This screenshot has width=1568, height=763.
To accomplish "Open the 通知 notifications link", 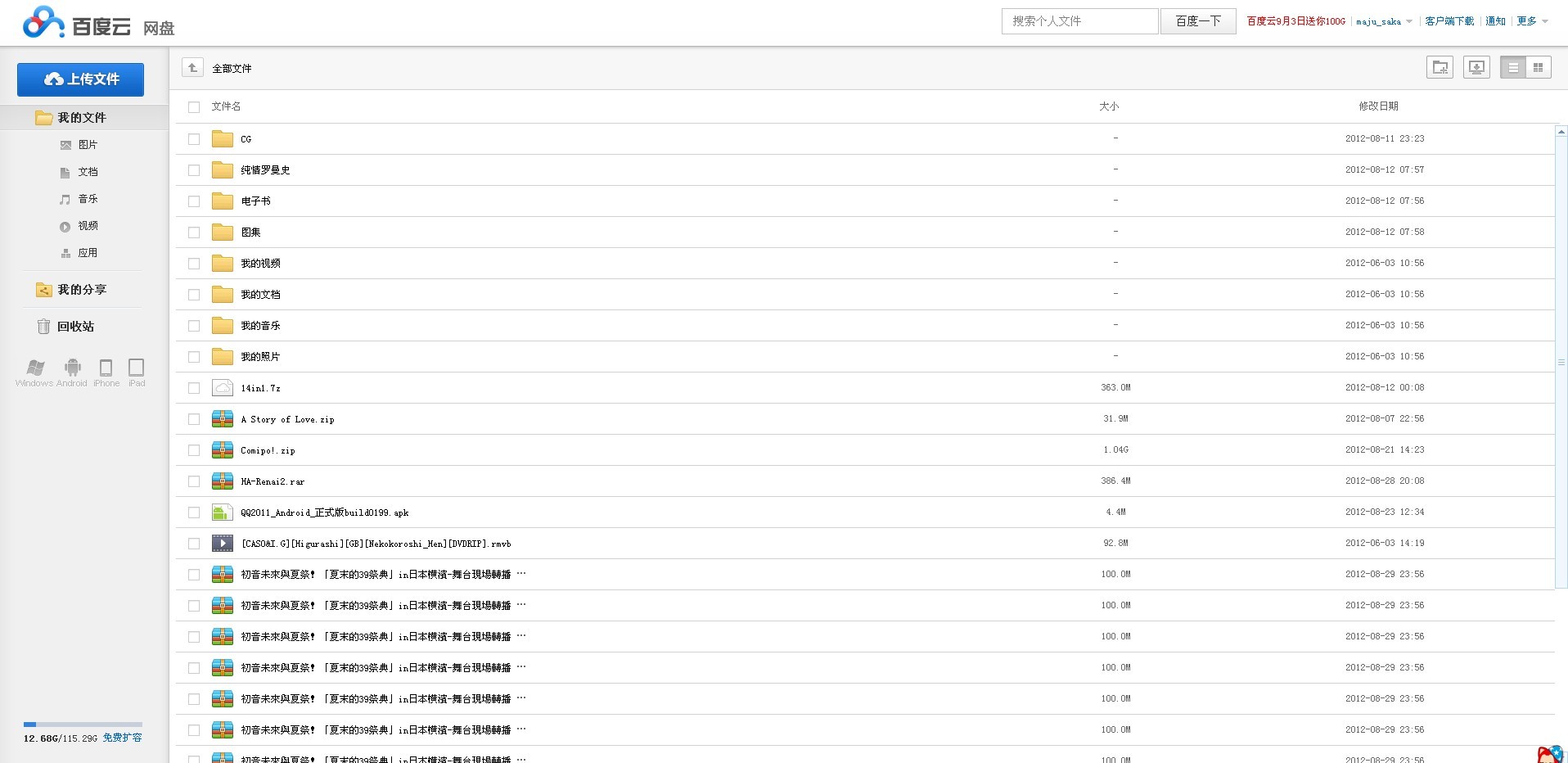I will click(1495, 21).
